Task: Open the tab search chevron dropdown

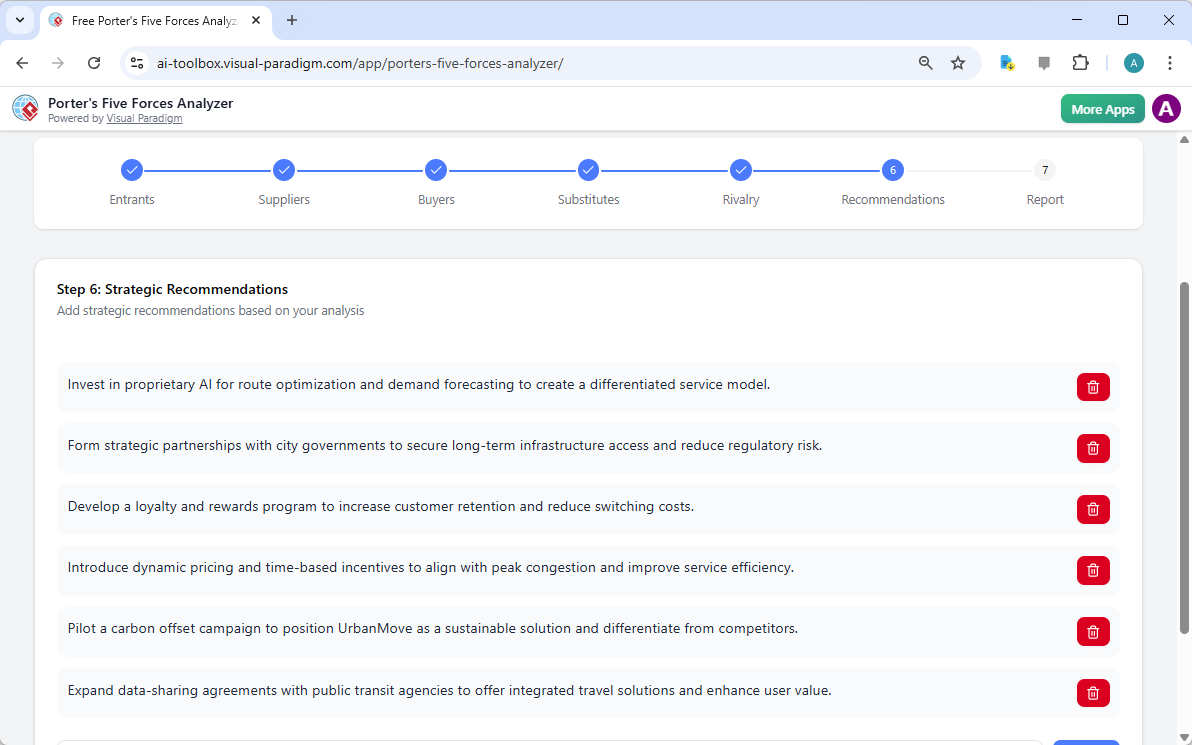Action: 19,20
